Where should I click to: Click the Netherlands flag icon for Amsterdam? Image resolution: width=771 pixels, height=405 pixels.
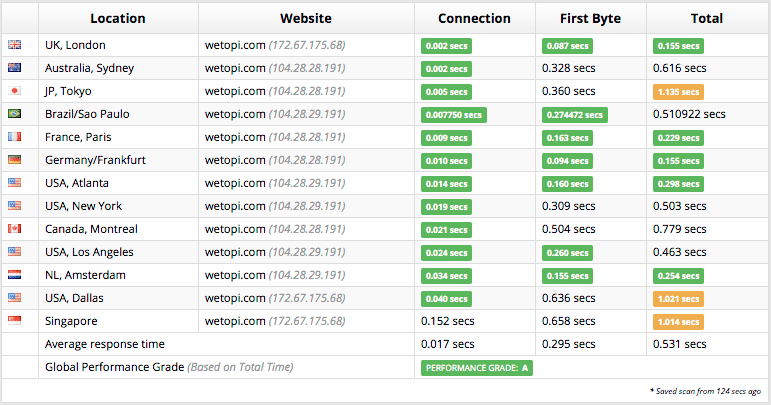coord(15,275)
